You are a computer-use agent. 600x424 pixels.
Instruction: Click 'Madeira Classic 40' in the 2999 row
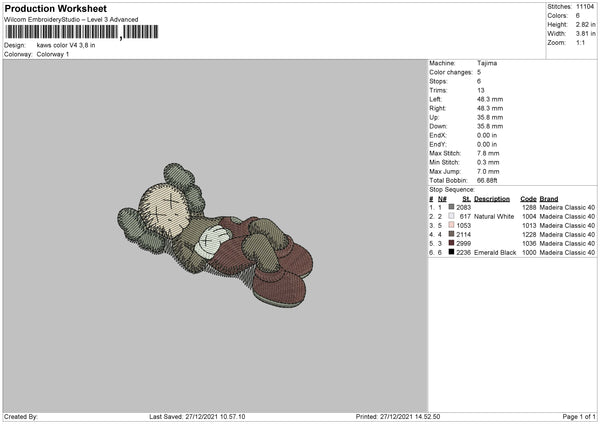pyautogui.click(x=567, y=243)
